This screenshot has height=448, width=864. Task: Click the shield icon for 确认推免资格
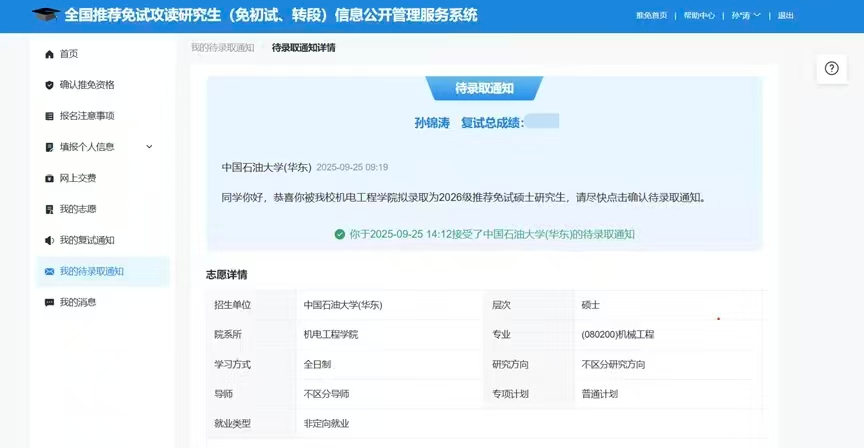pos(50,85)
